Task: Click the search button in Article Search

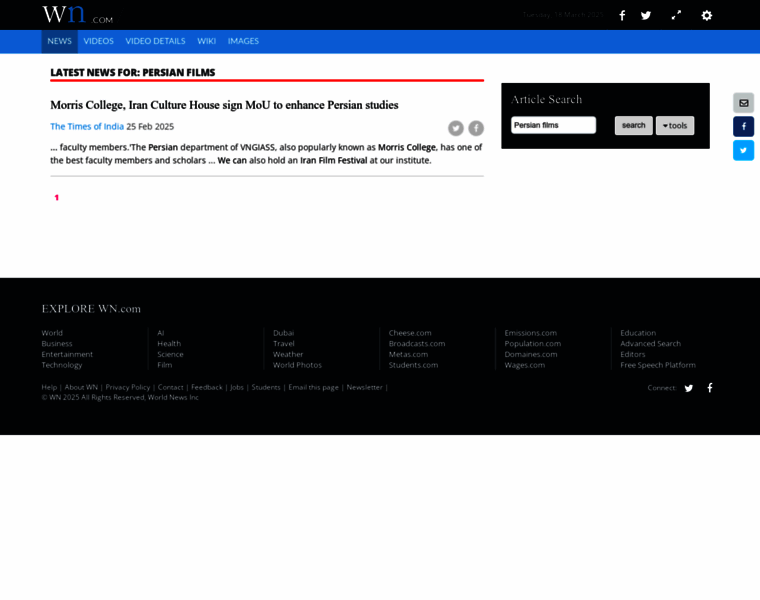Action: tap(633, 126)
